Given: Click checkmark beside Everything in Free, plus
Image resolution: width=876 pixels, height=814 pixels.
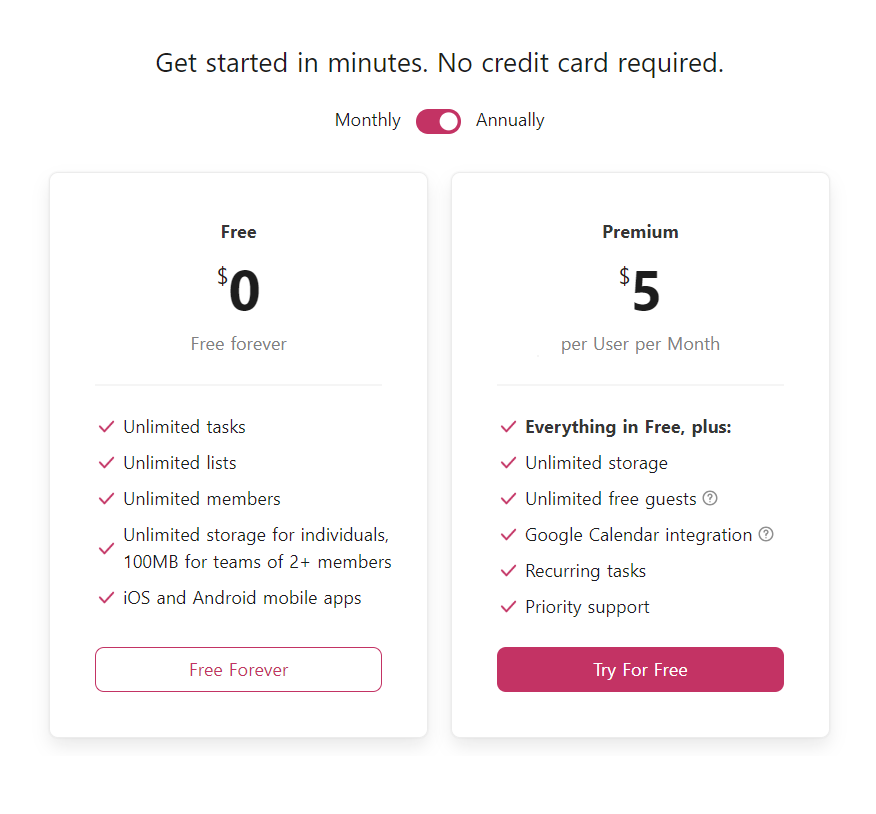Looking at the screenshot, I should tap(508, 427).
